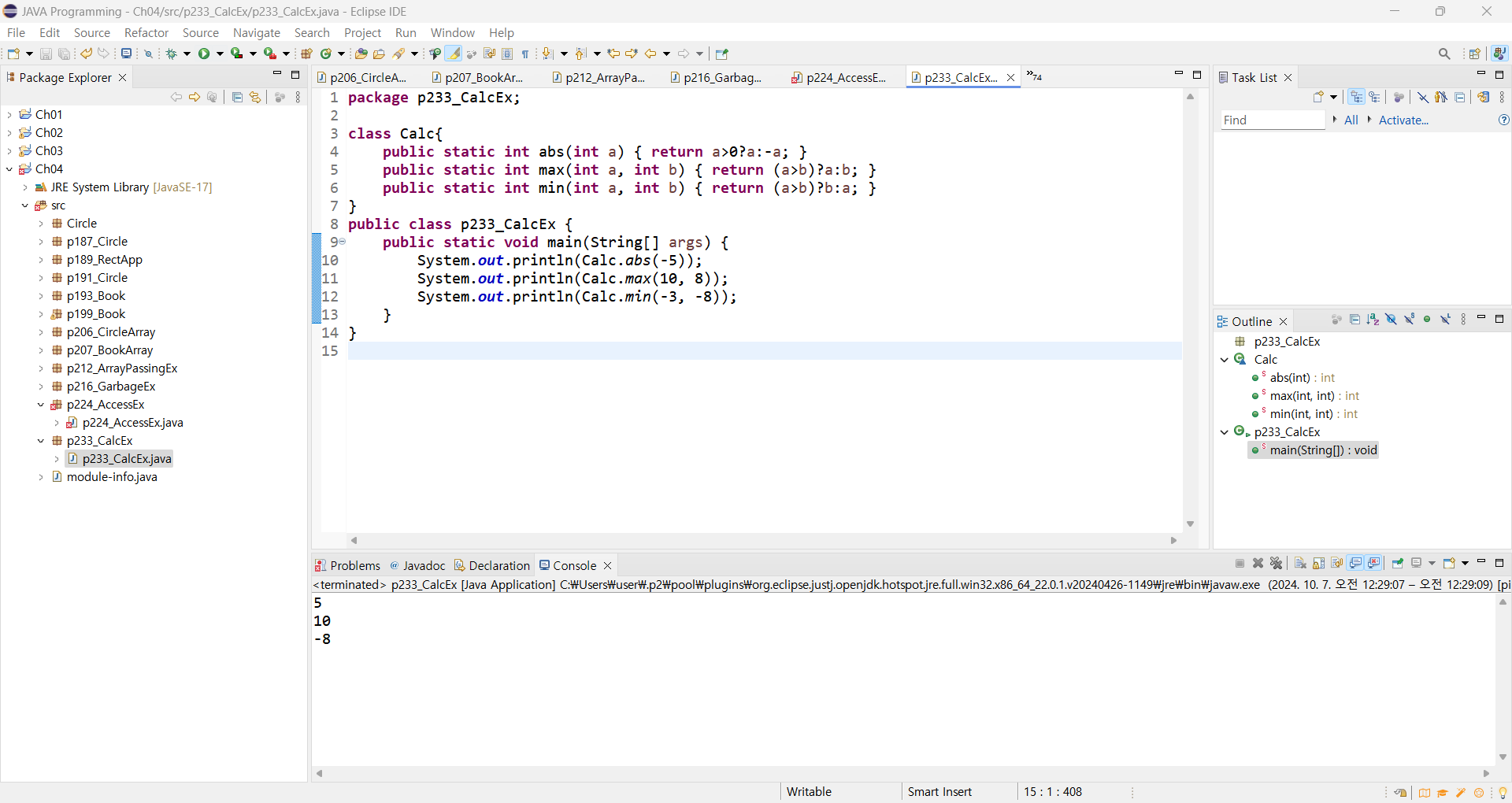Switch to the Declaration tab
Image resolution: width=1512 pixels, height=803 pixels.
(492, 565)
